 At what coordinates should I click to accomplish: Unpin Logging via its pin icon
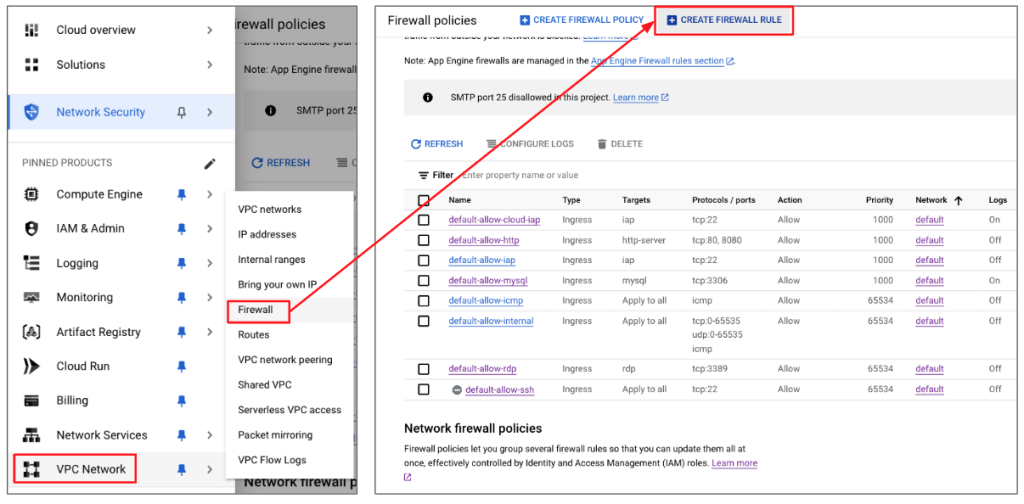click(x=182, y=263)
